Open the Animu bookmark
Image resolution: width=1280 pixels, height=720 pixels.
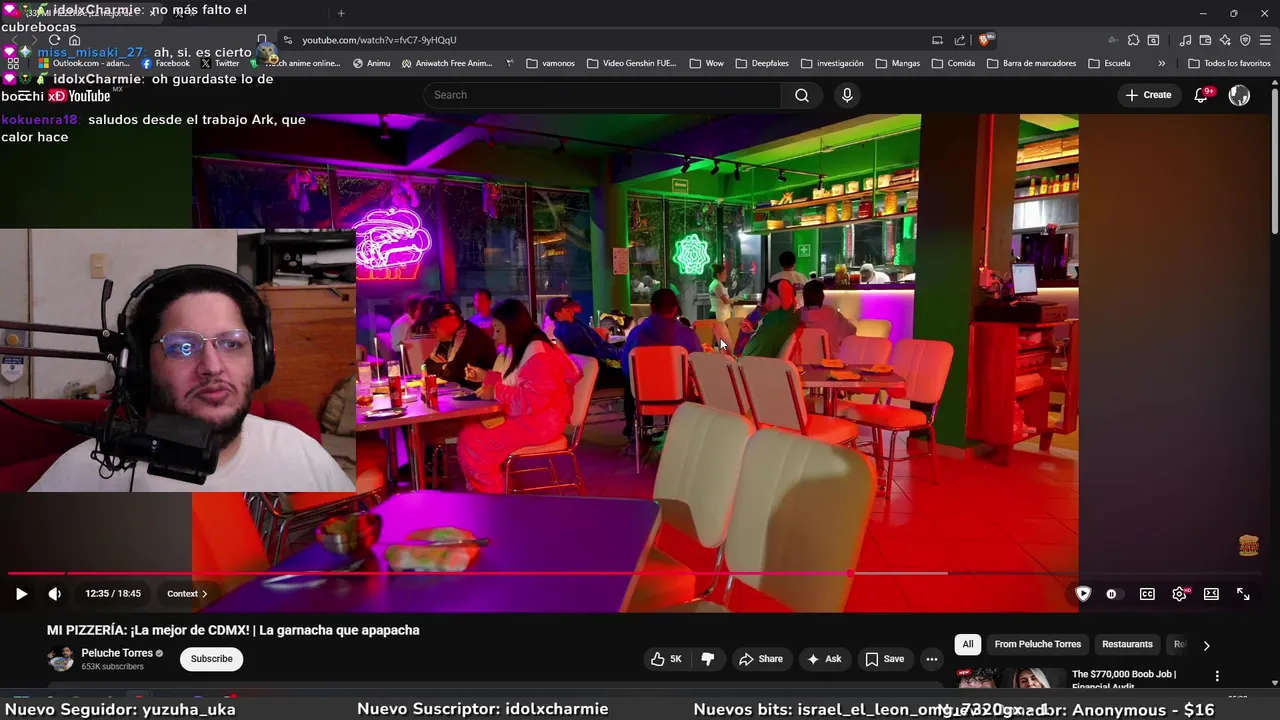tap(372, 63)
